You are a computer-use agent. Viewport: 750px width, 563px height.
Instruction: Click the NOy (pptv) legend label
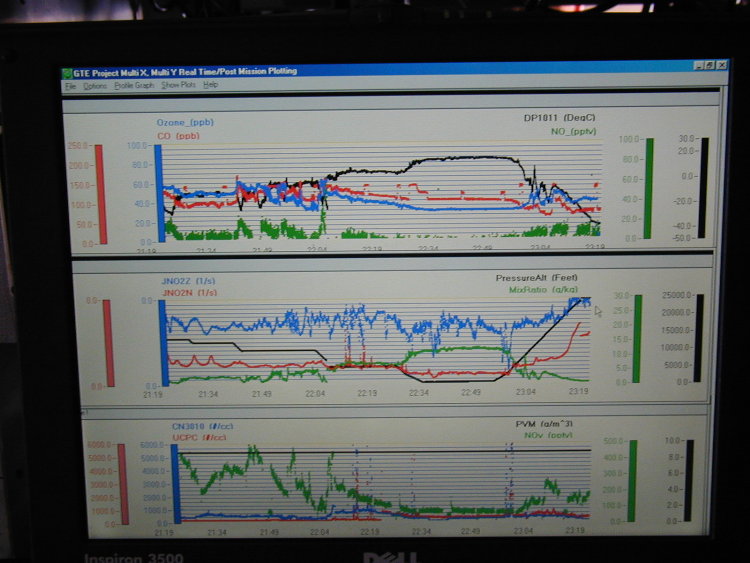click(548, 435)
